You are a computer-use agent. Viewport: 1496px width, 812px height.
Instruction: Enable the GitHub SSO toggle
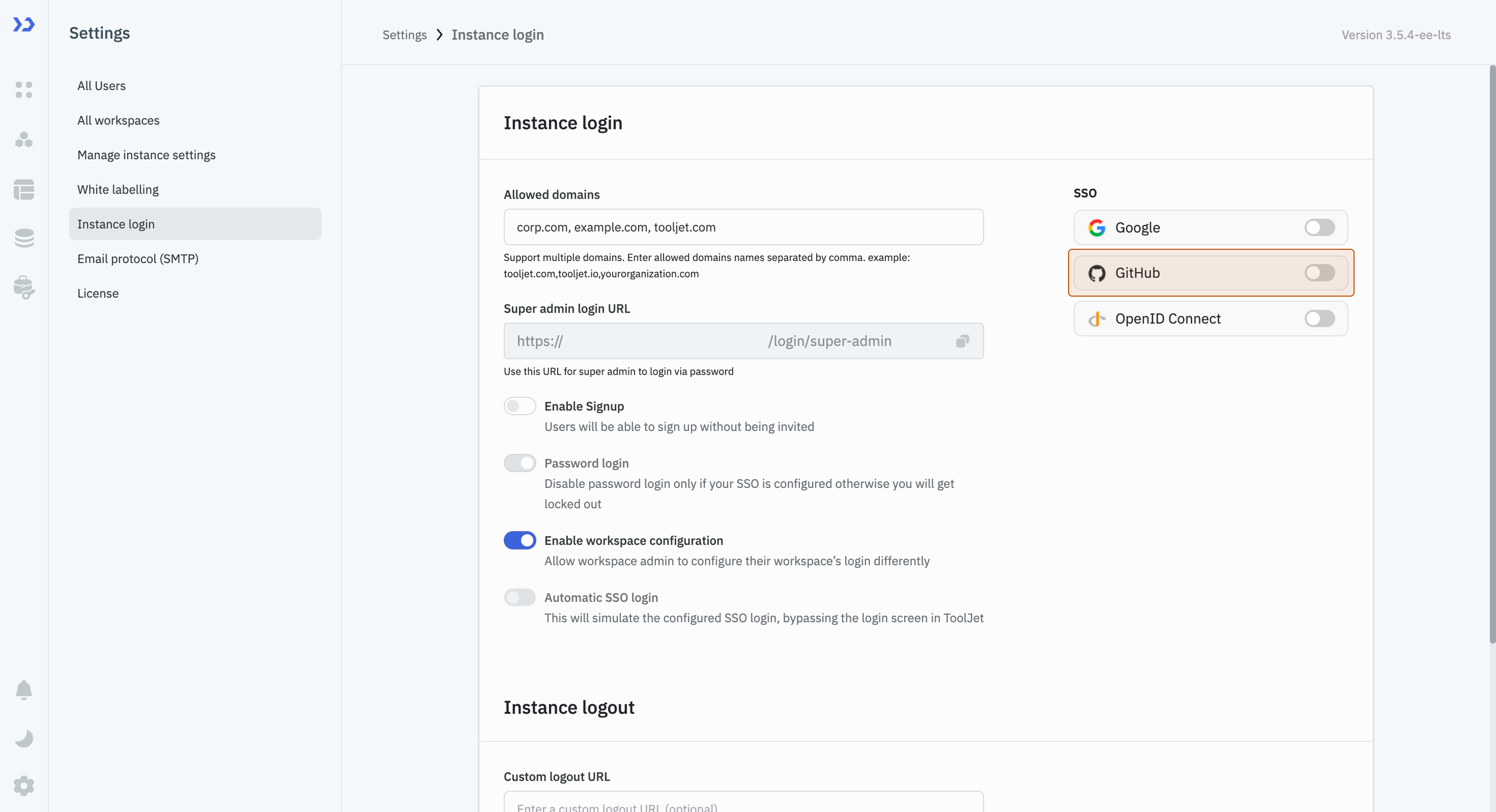pos(1319,272)
